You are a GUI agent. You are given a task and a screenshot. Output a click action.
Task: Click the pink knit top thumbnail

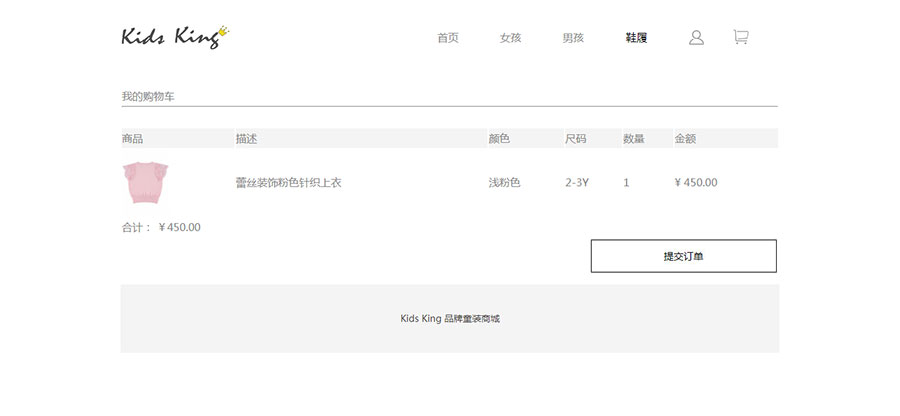tap(145, 182)
